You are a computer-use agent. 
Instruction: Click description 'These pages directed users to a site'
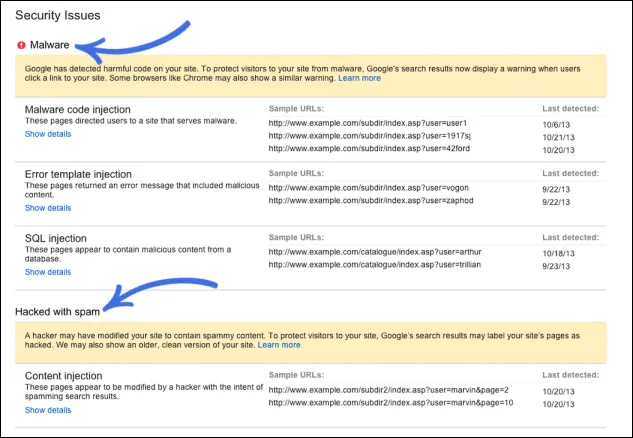pos(131,121)
